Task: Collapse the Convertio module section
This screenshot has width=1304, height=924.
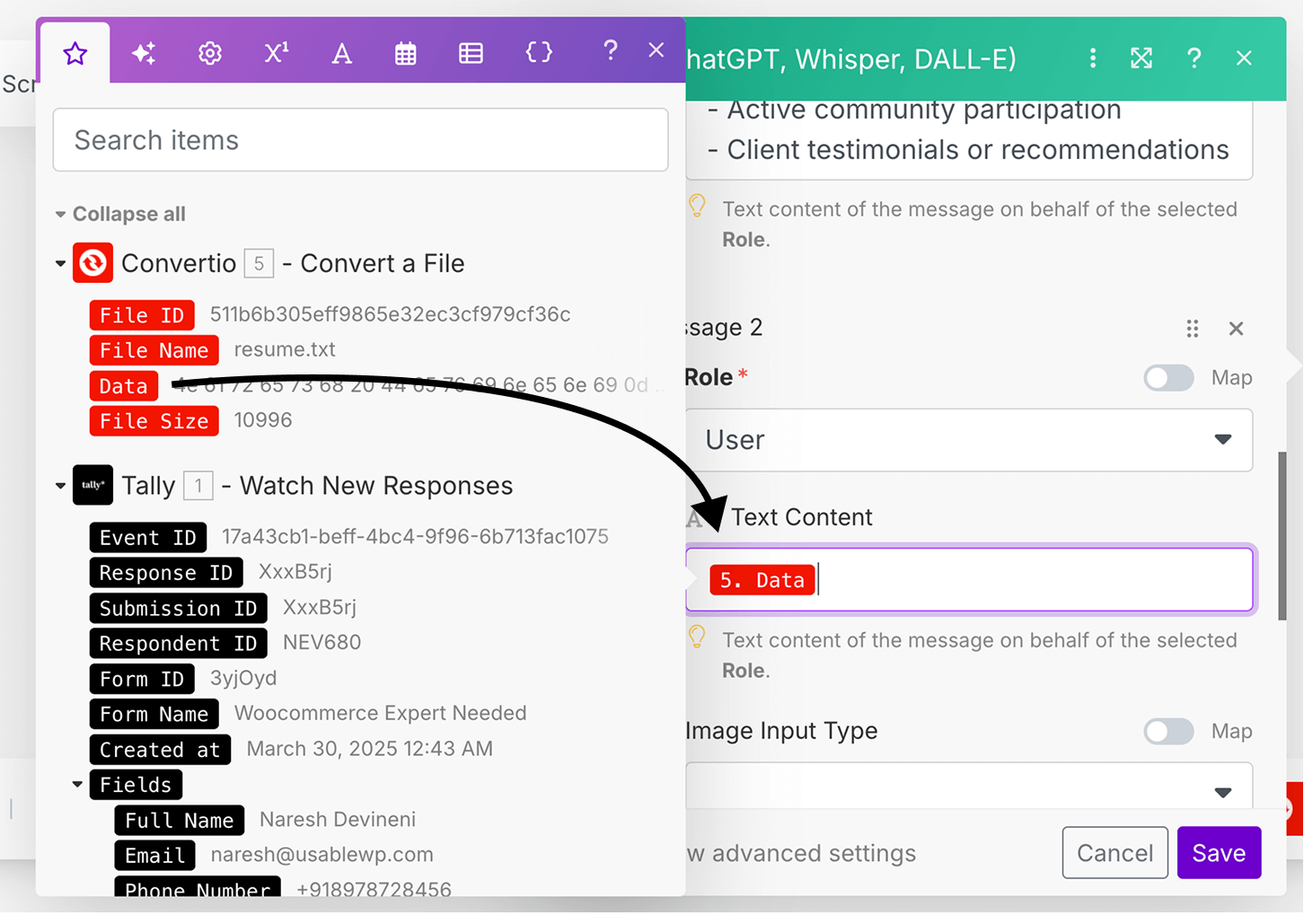Action: click(60, 264)
